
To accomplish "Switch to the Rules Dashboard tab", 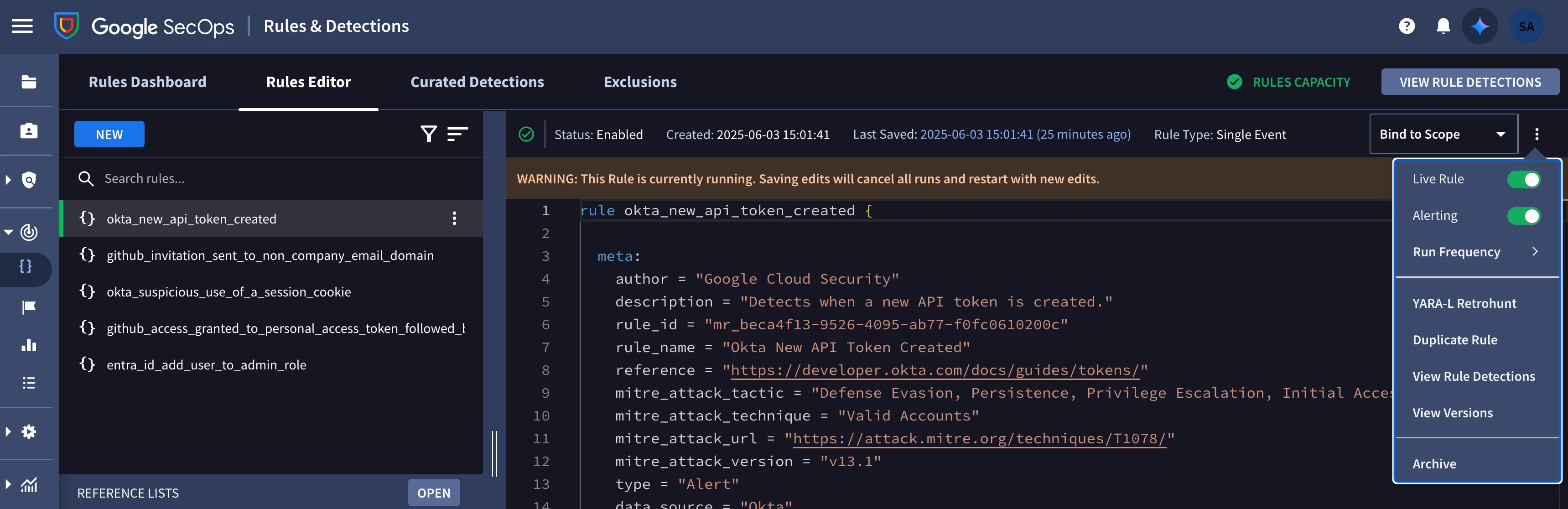I will point(147,82).
